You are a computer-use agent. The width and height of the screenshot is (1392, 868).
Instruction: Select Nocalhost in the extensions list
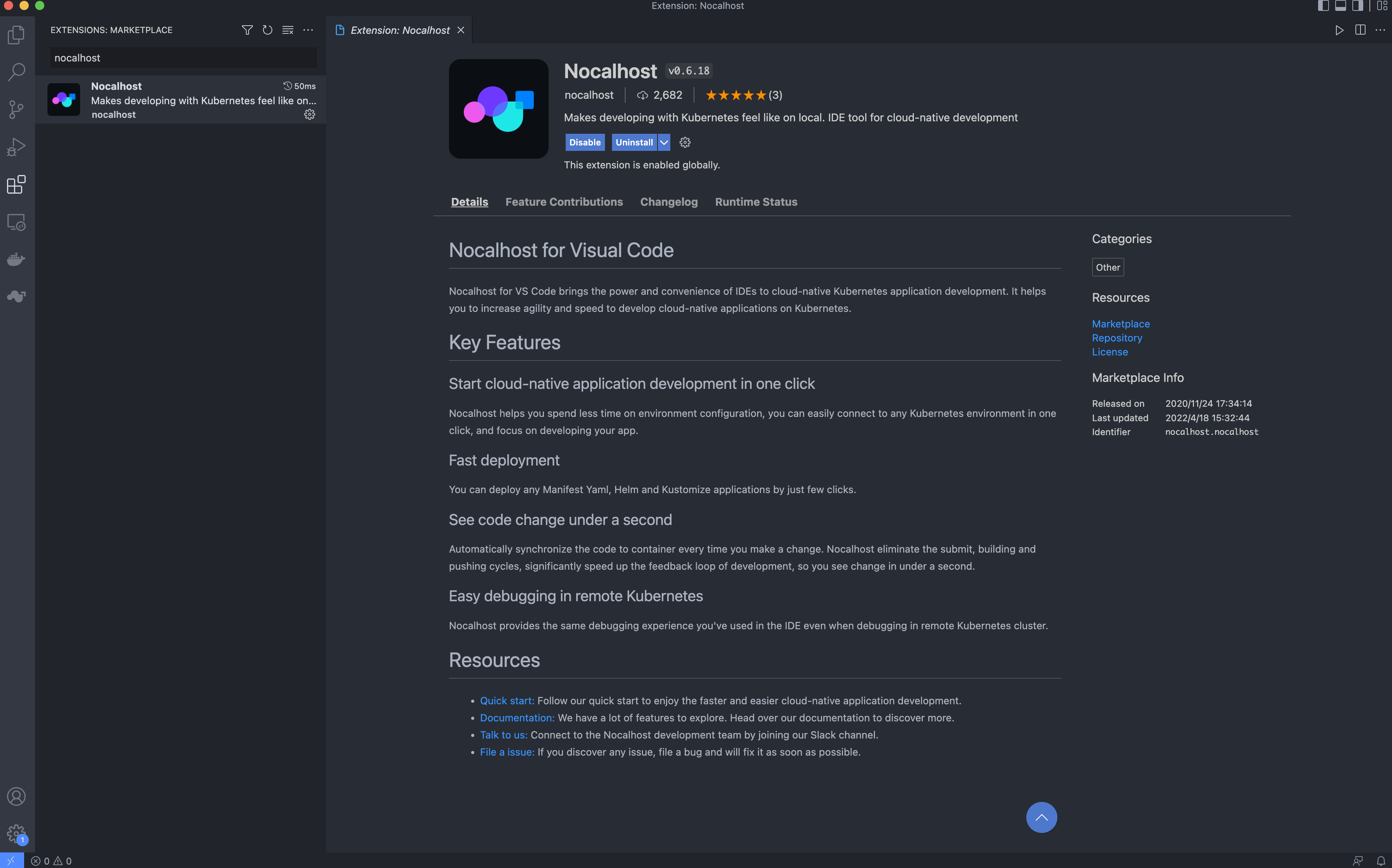pos(181,100)
